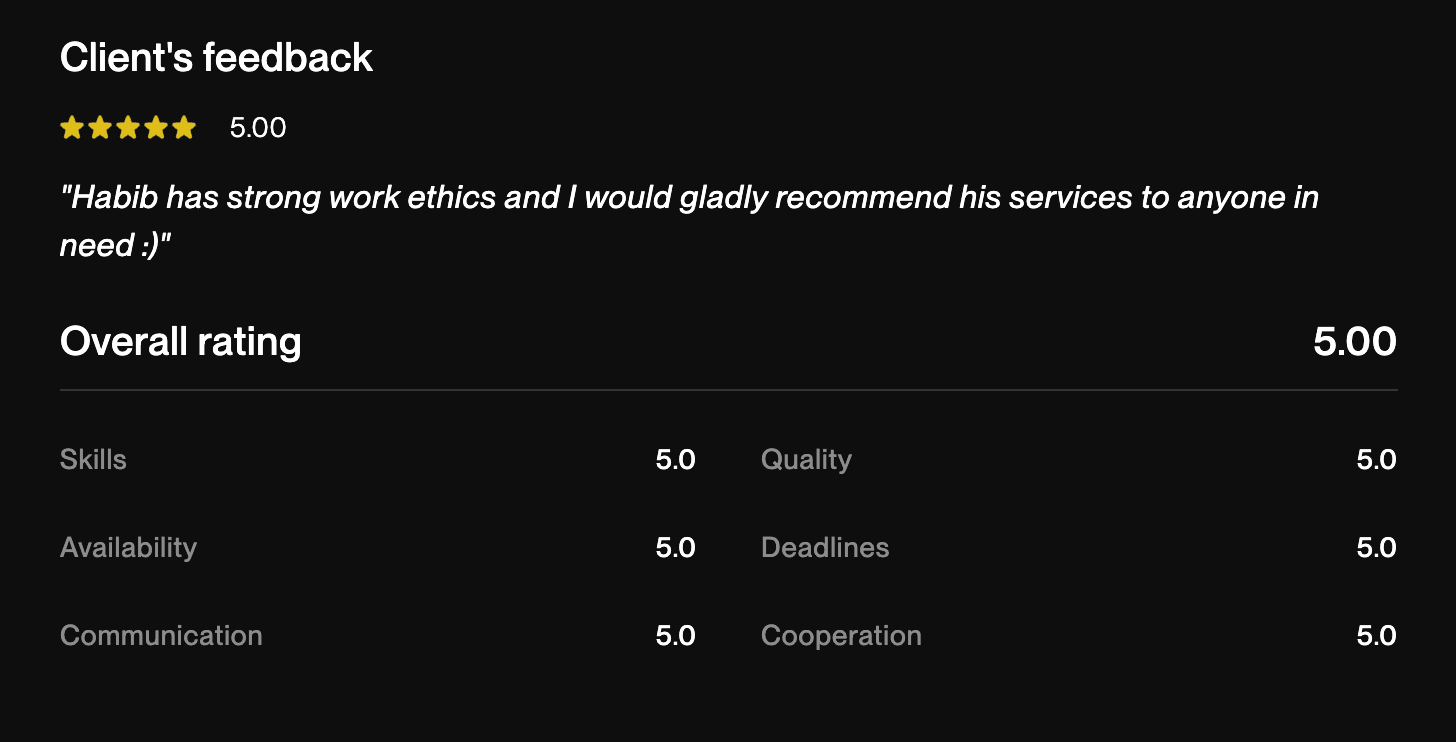Select the Quality 5.0 score
The image size is (1456, 742).
pyautogui.click(x=1376, y=460)
